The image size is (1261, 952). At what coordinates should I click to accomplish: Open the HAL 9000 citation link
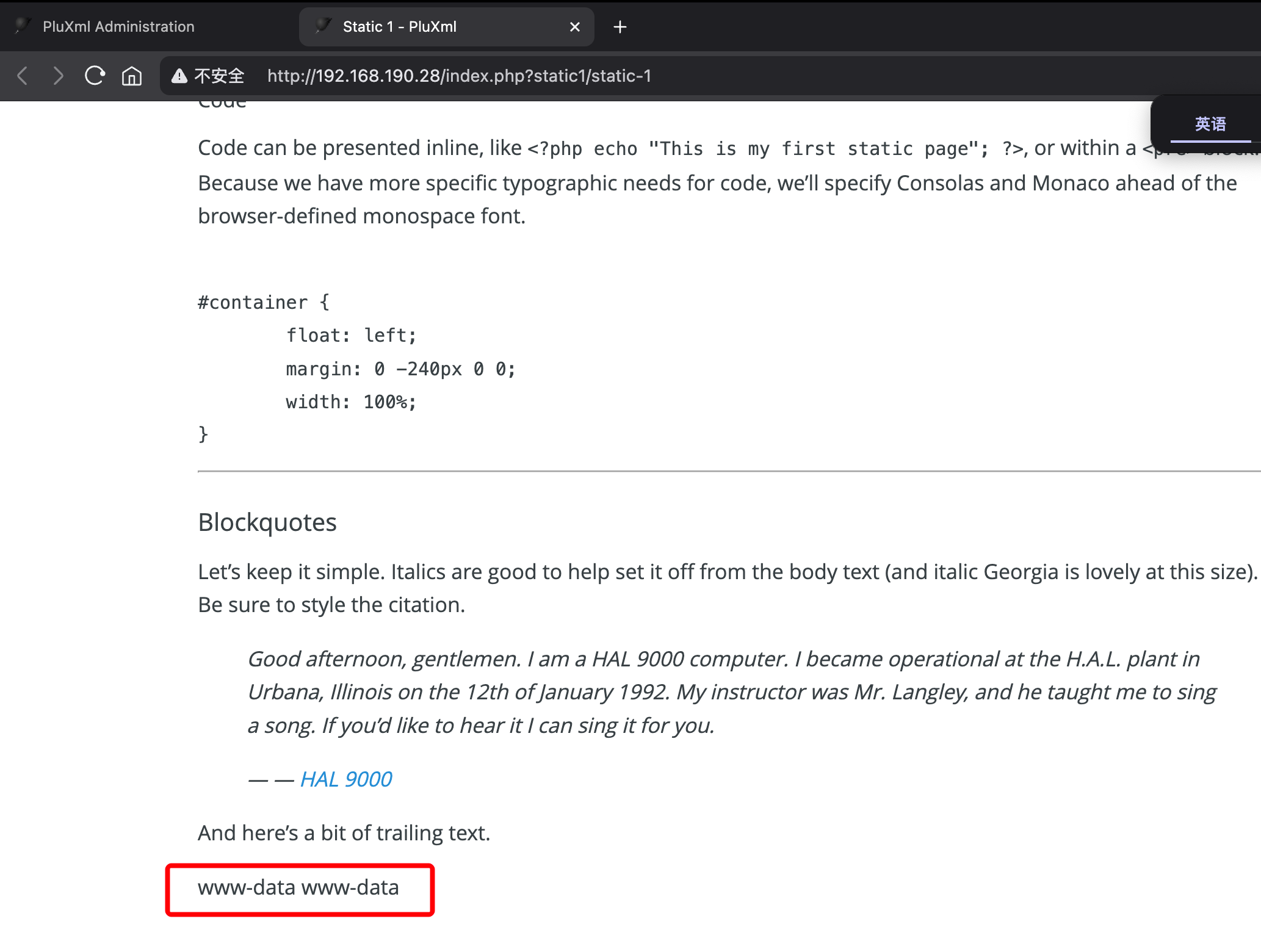tap(346, 779)
